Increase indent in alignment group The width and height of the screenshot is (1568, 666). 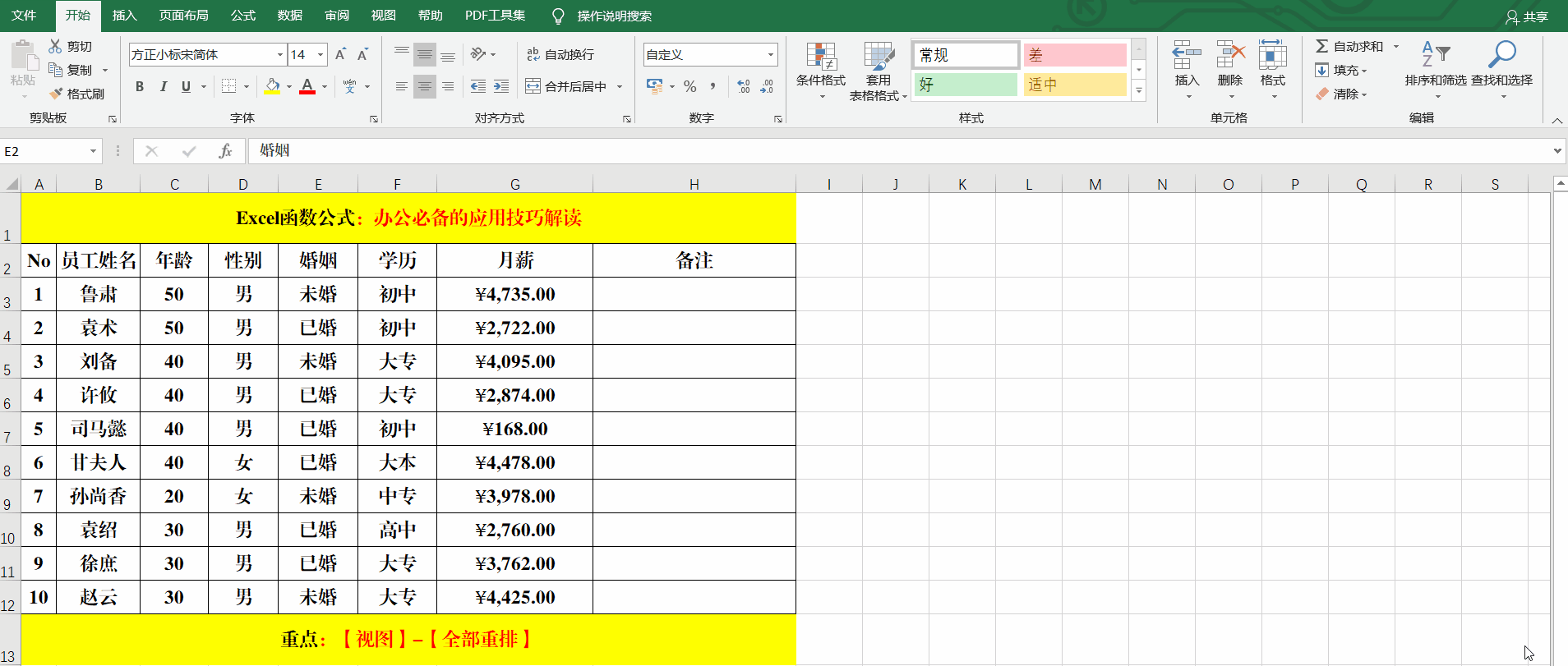pyautogui.click(x=500, y=86)
